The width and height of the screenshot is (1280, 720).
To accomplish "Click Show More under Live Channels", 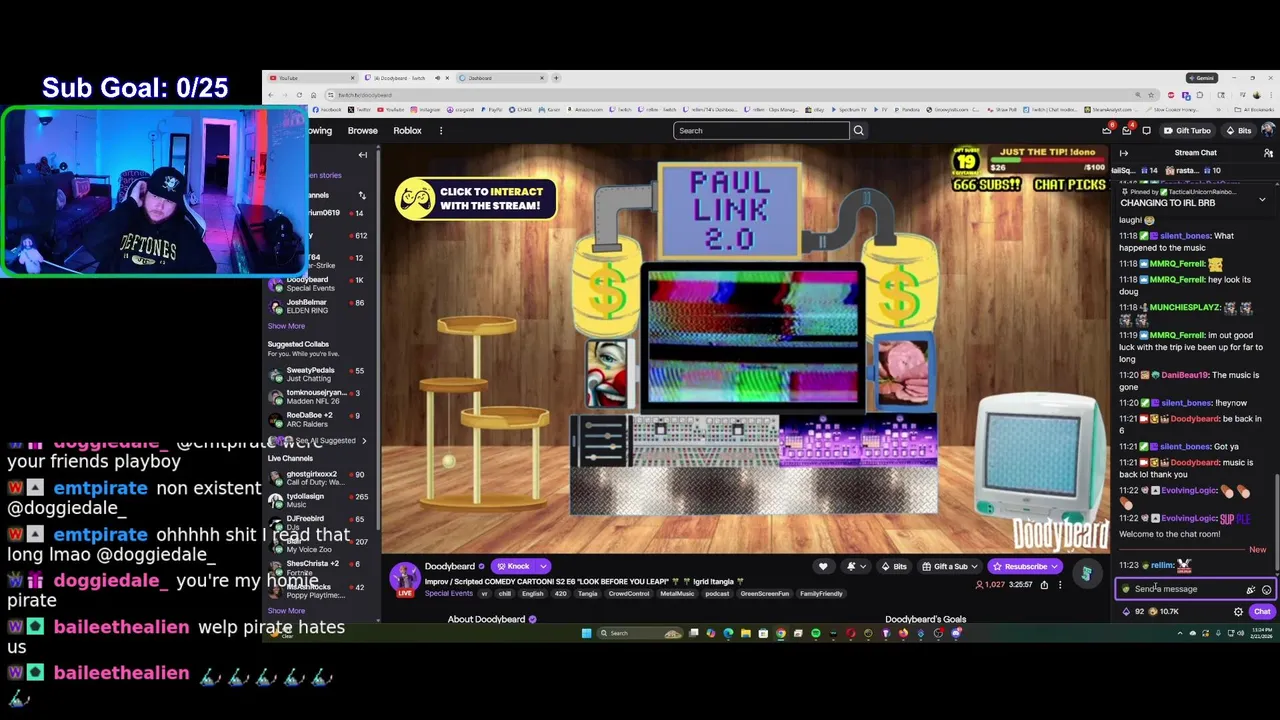I will pos(286,611).
